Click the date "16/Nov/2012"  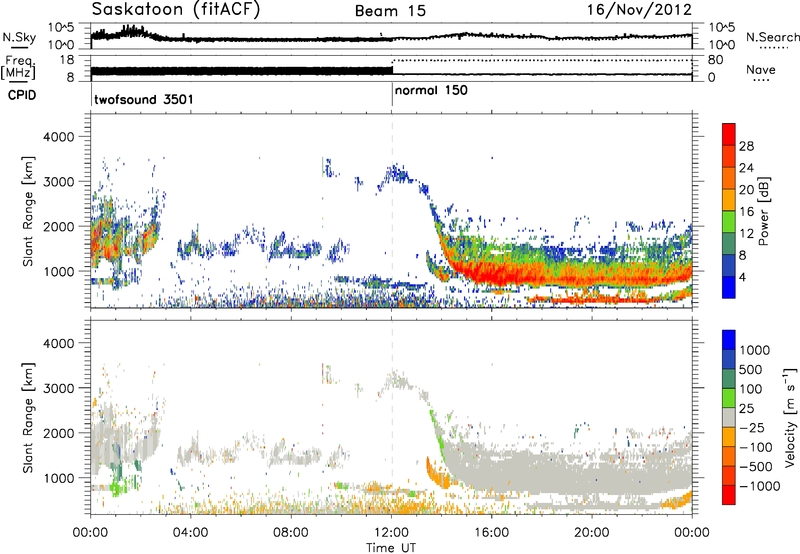pos(639,9)
